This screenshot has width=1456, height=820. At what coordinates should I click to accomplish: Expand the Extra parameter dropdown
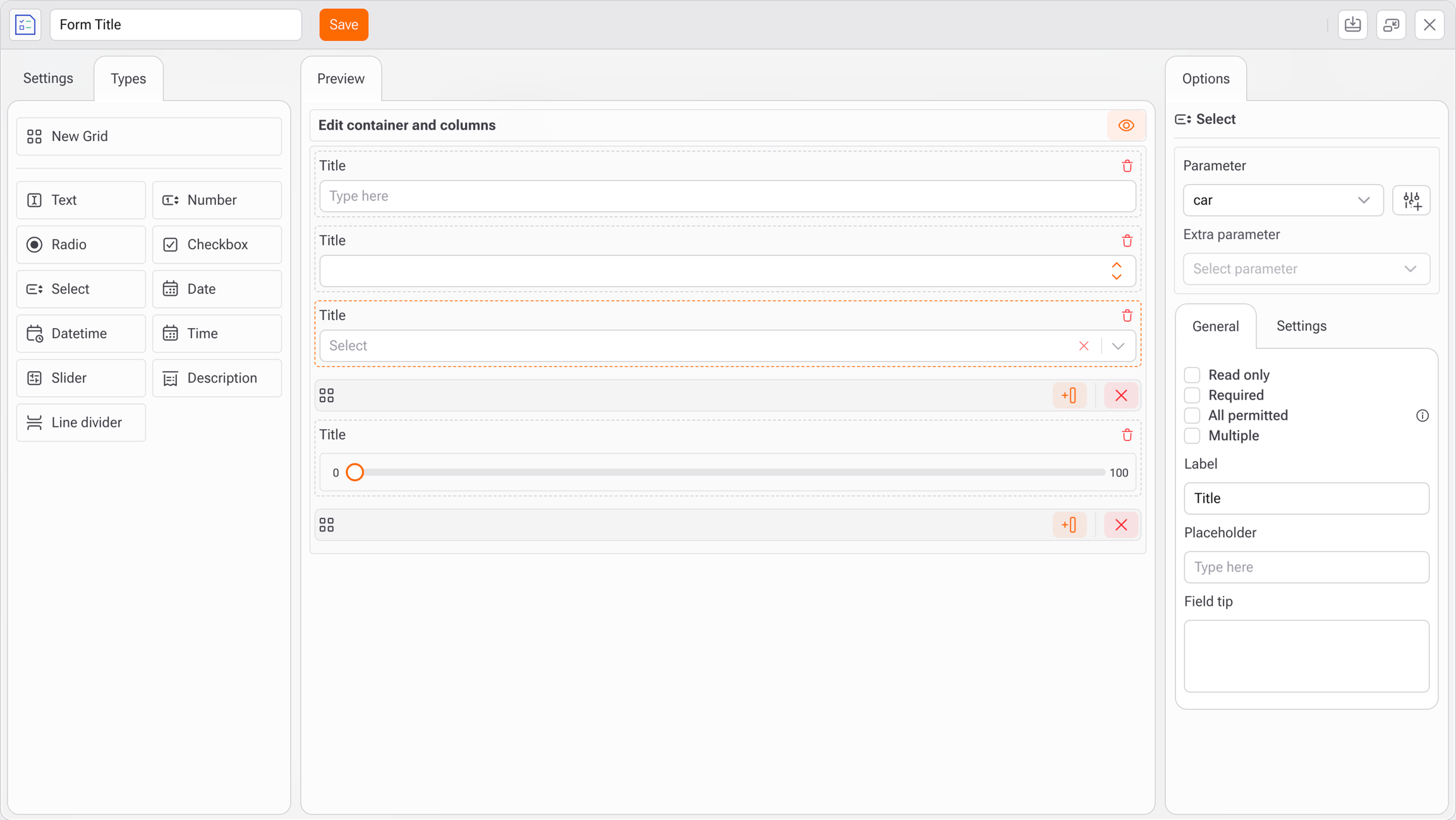coord(1306,269)
